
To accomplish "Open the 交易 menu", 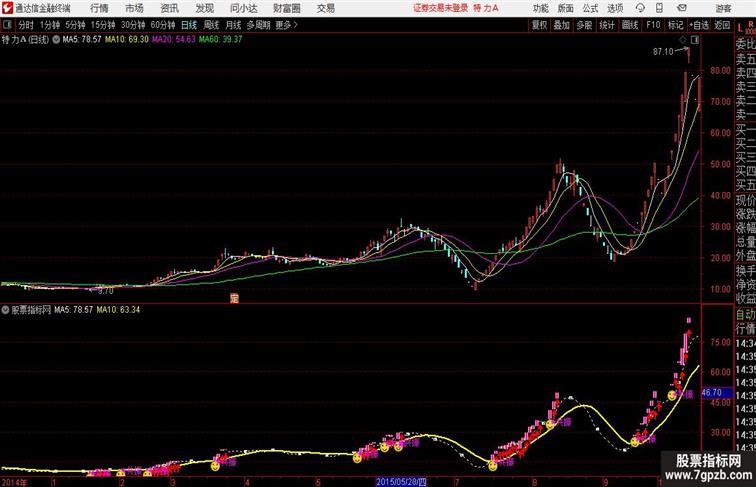I will 325,8.
